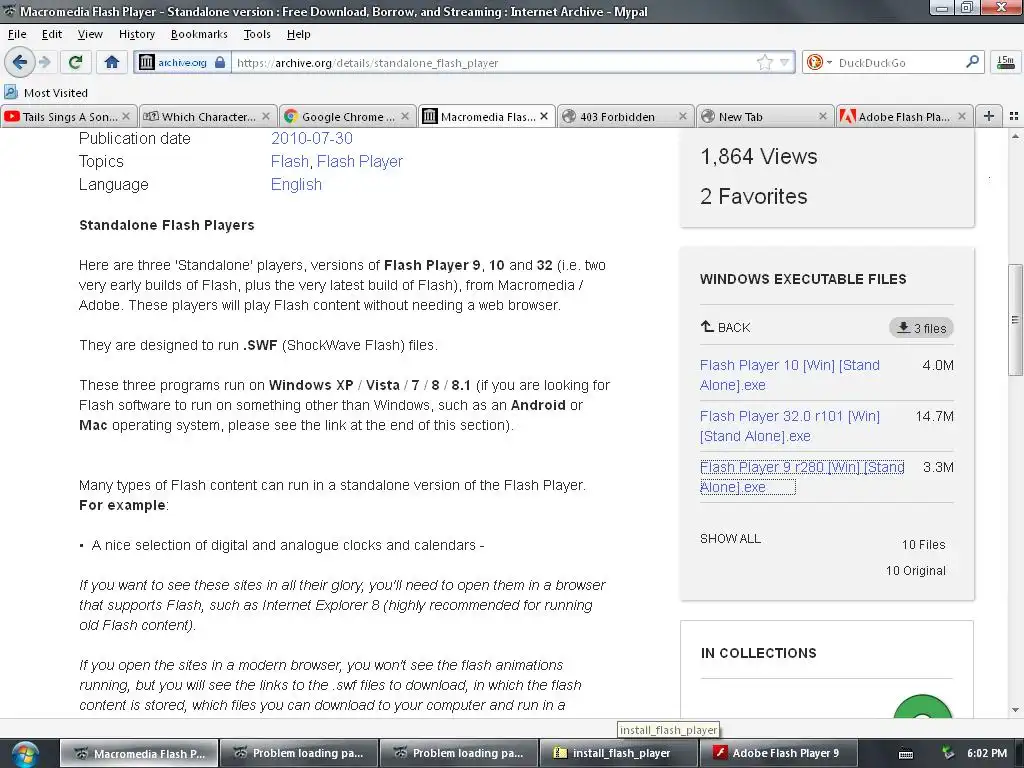Close the 403 Forbidden tab
Viewport: 1024px width, 768px height.
pos(682,116)
